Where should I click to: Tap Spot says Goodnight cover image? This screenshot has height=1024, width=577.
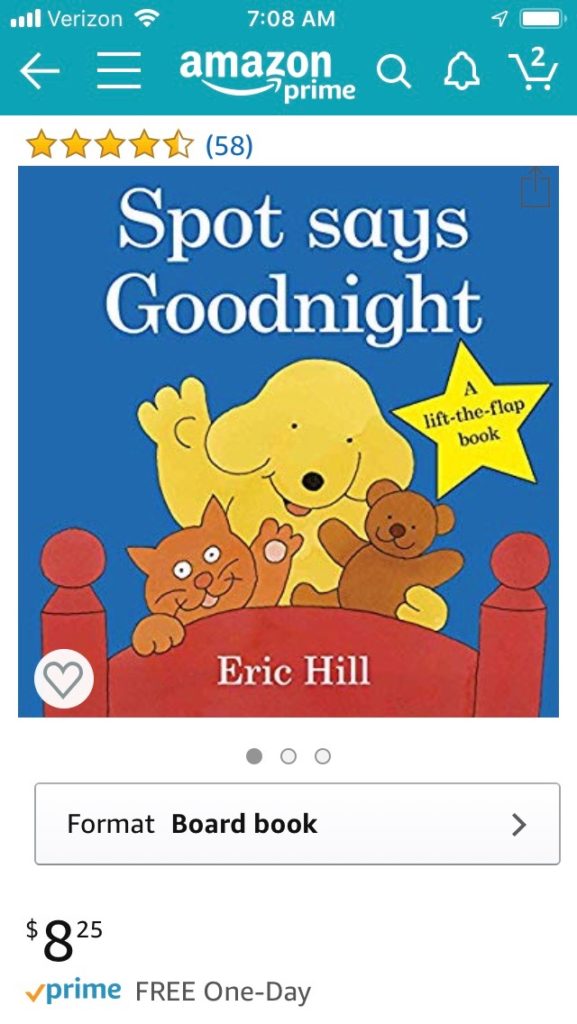click(288, 441)
